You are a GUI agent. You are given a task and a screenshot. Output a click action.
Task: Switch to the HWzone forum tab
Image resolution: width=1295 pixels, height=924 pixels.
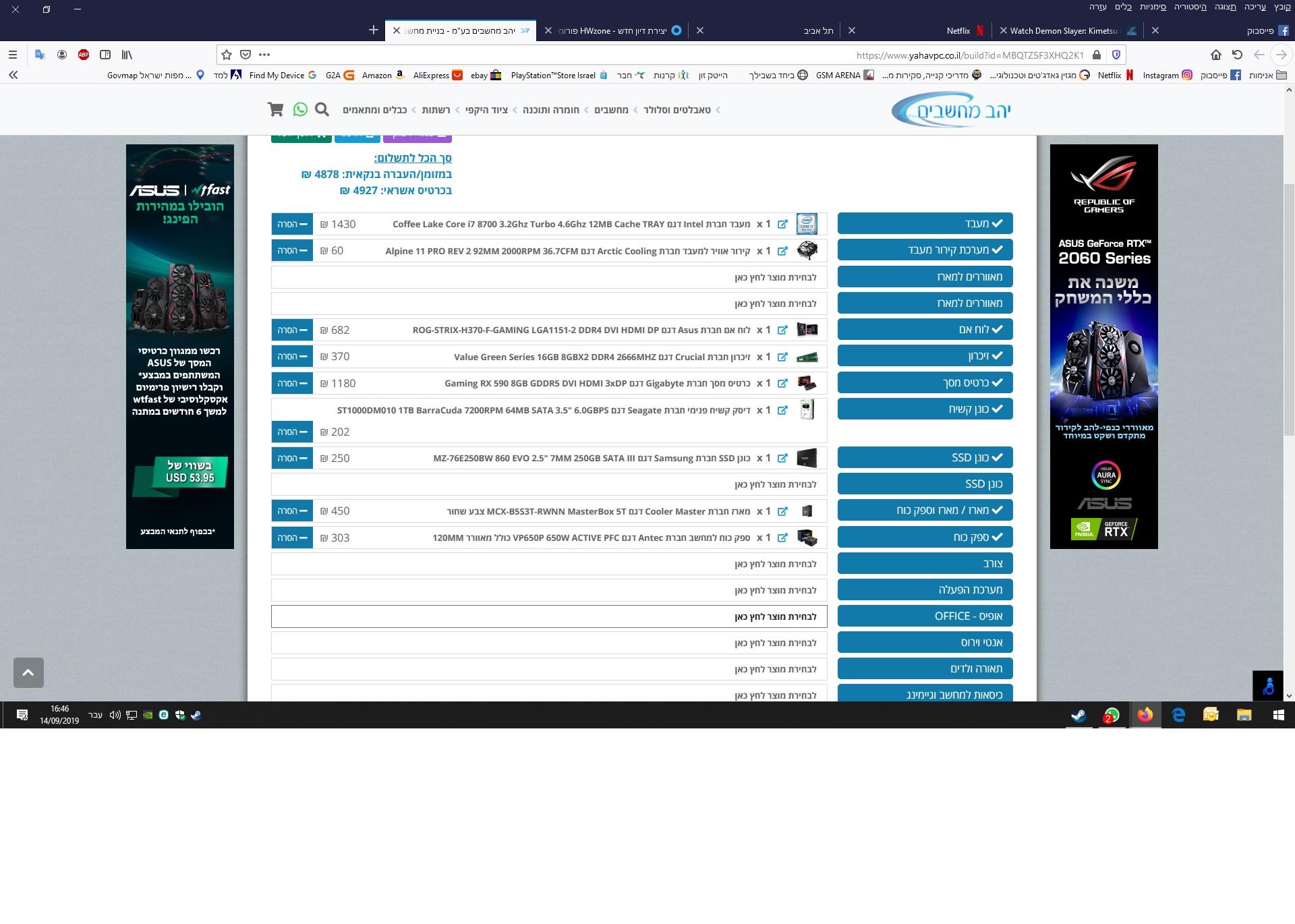pos(614,30)
